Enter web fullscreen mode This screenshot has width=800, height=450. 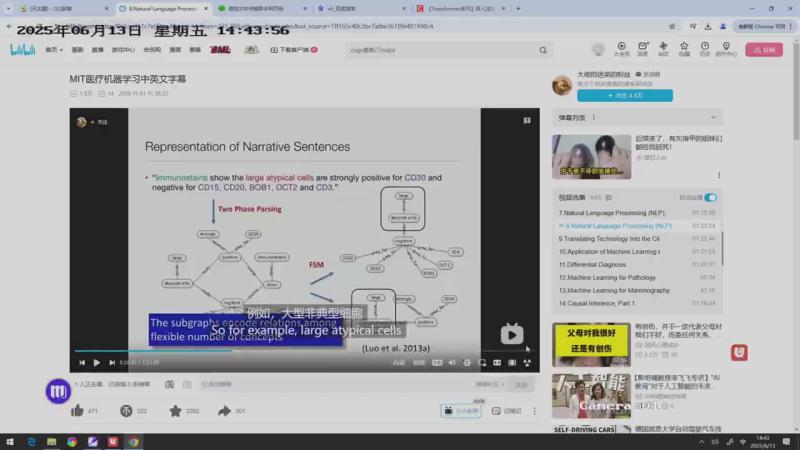coord(512,363)
